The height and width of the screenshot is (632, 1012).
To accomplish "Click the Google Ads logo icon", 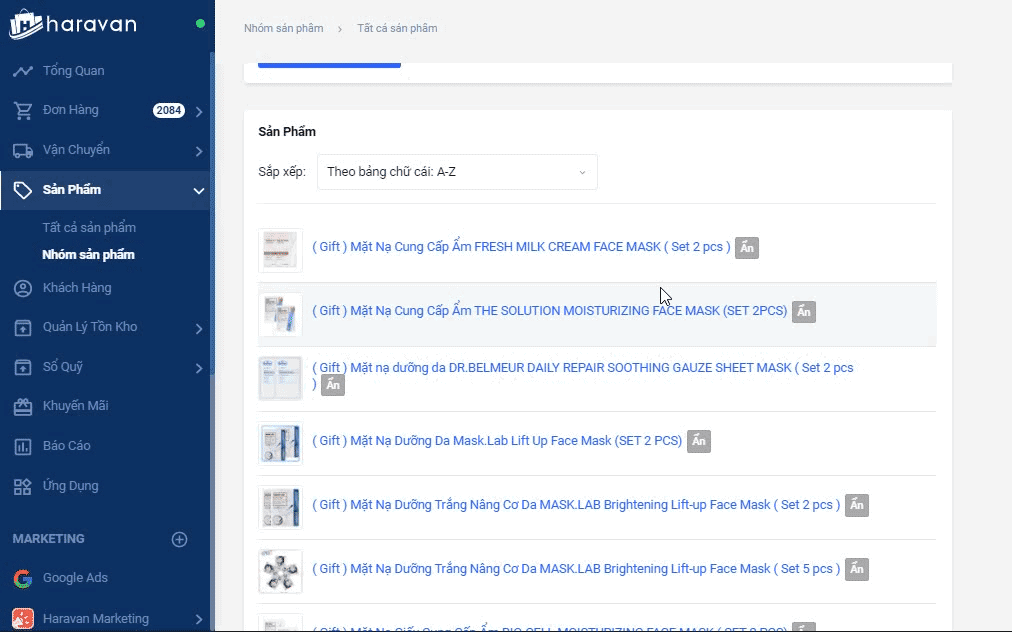I will coord(23,578).
